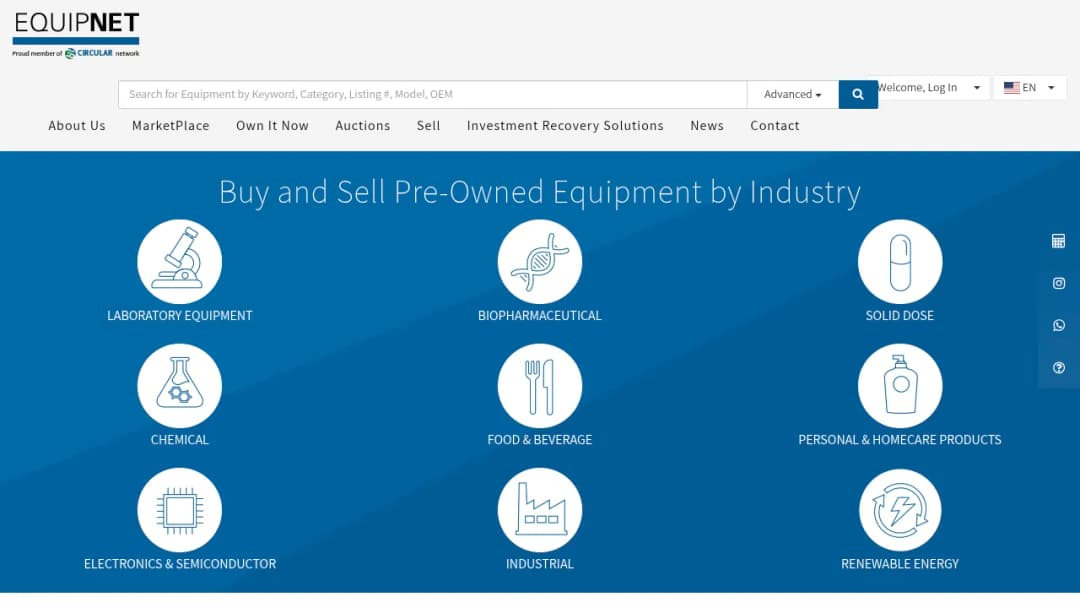Click the Laboratory Equipment microscope icon

coord(180,262)
